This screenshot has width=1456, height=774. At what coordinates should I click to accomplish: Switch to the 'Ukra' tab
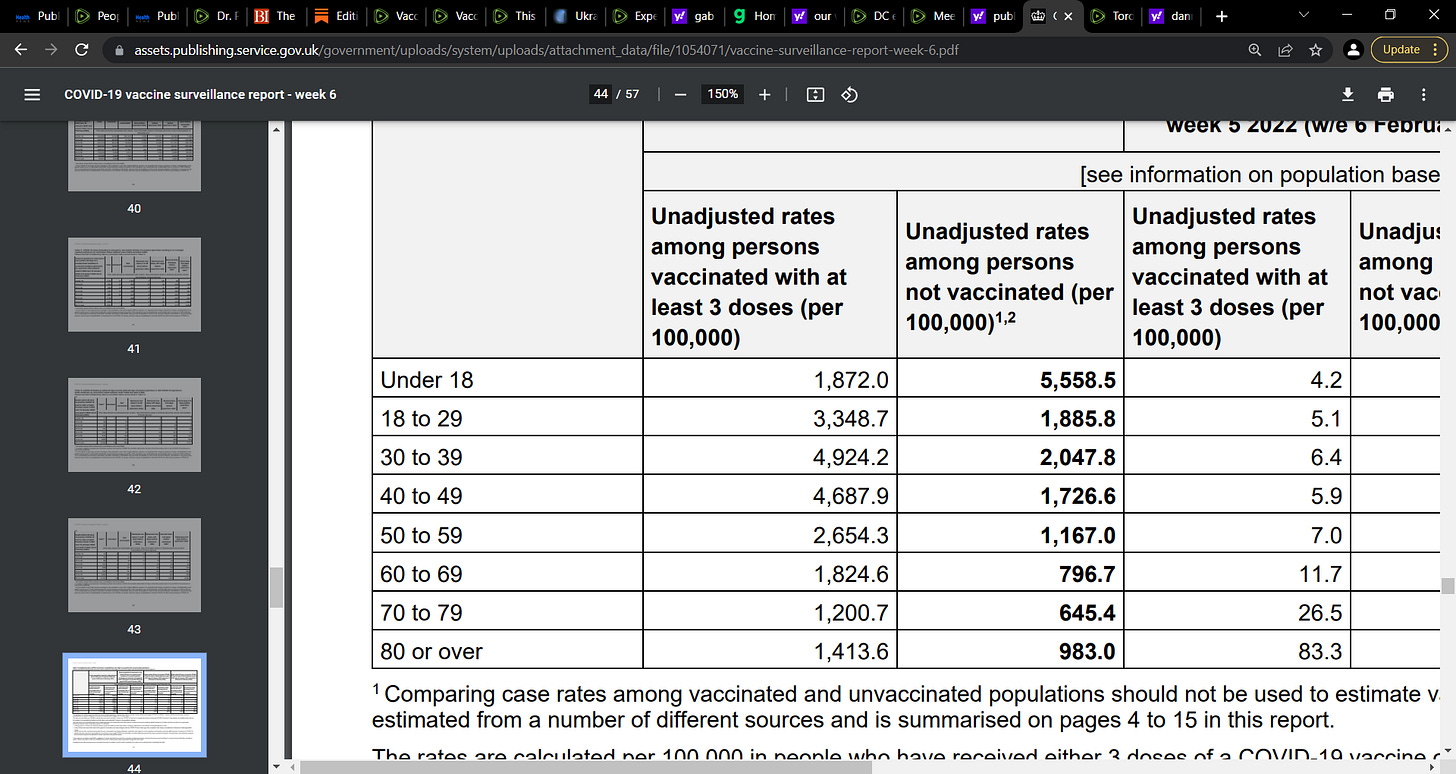coord(574,16)
